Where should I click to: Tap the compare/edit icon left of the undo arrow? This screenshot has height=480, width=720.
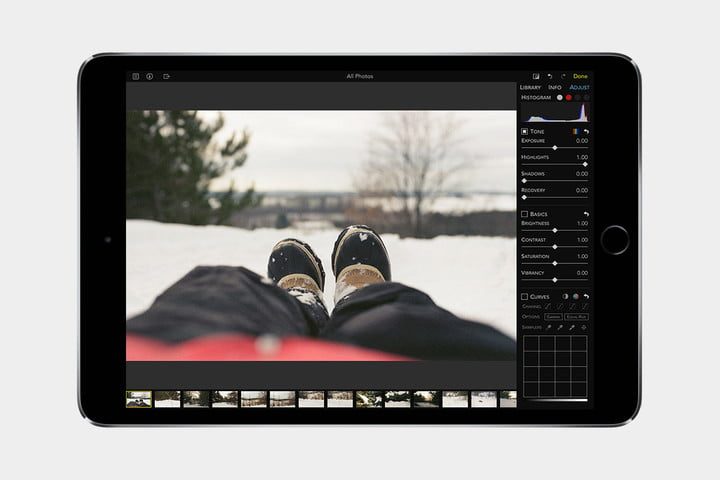(x=536, y=76)
